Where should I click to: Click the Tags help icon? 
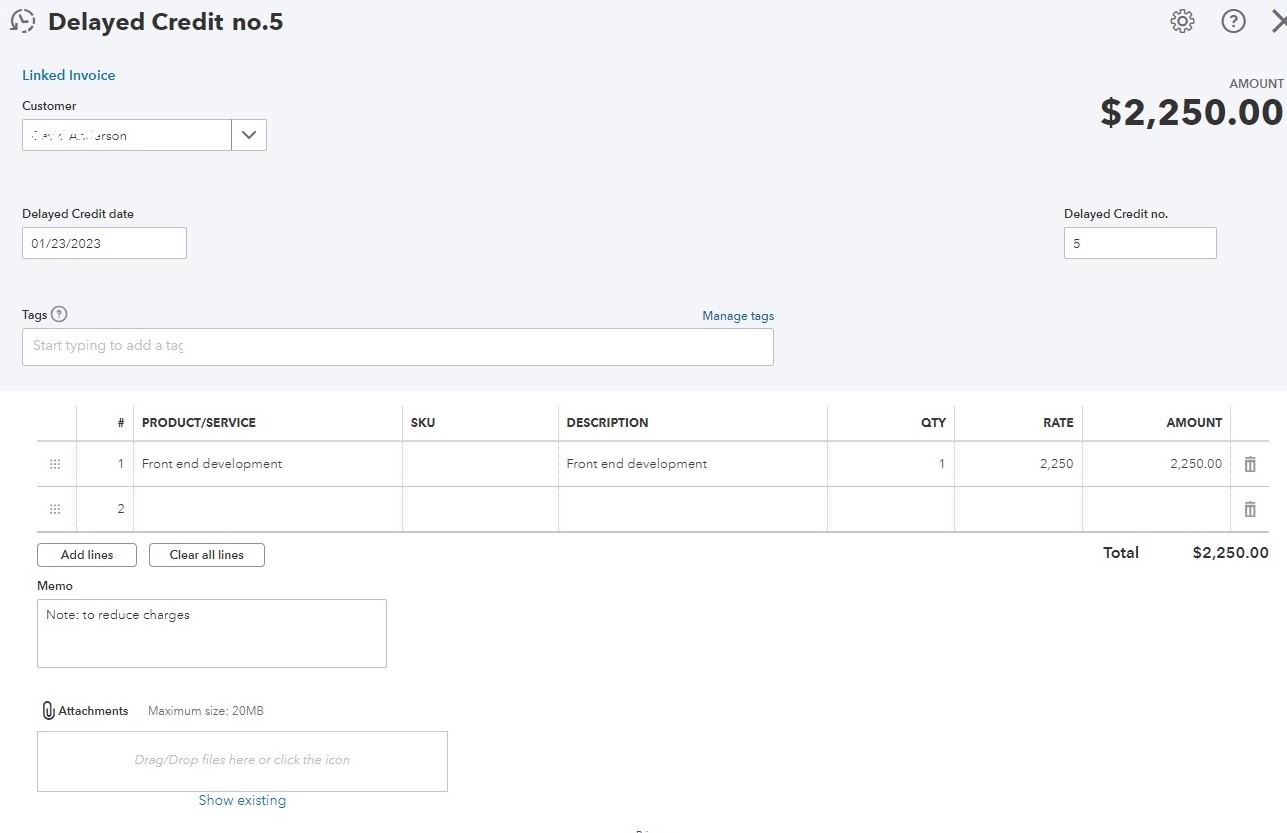point(59,314)
